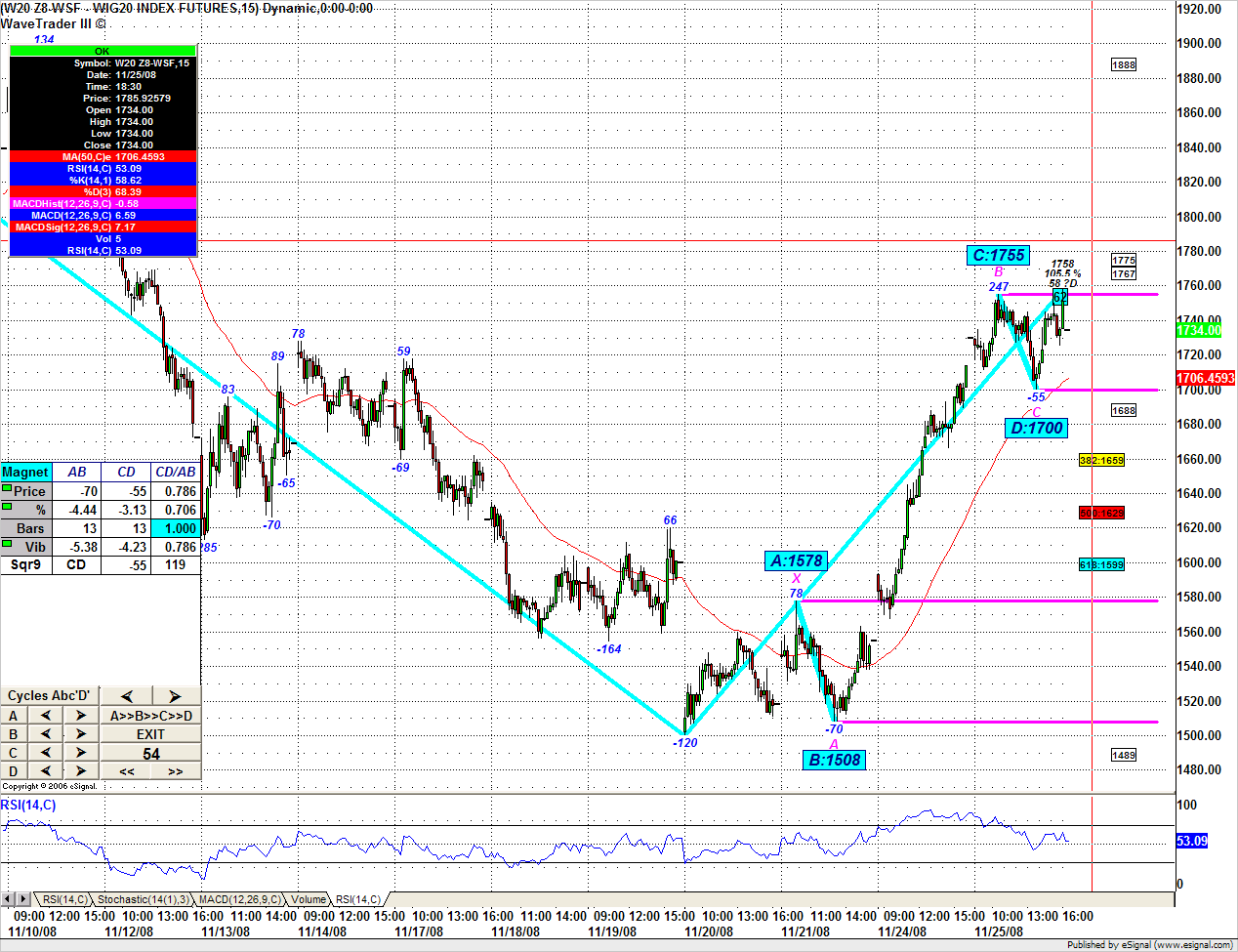Click the A>>B>>C>>D button
The image size is (1238, 952).
pyautogui.click(x=150, y=716)
